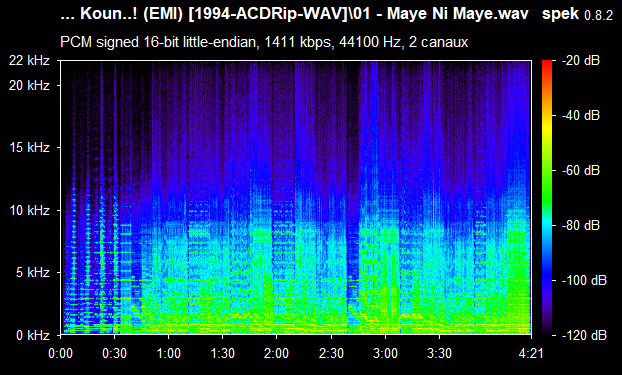This screenshot has width=622, height=375.
Task: Click the 3:00 time axis marker
Action: click(385, 353)
